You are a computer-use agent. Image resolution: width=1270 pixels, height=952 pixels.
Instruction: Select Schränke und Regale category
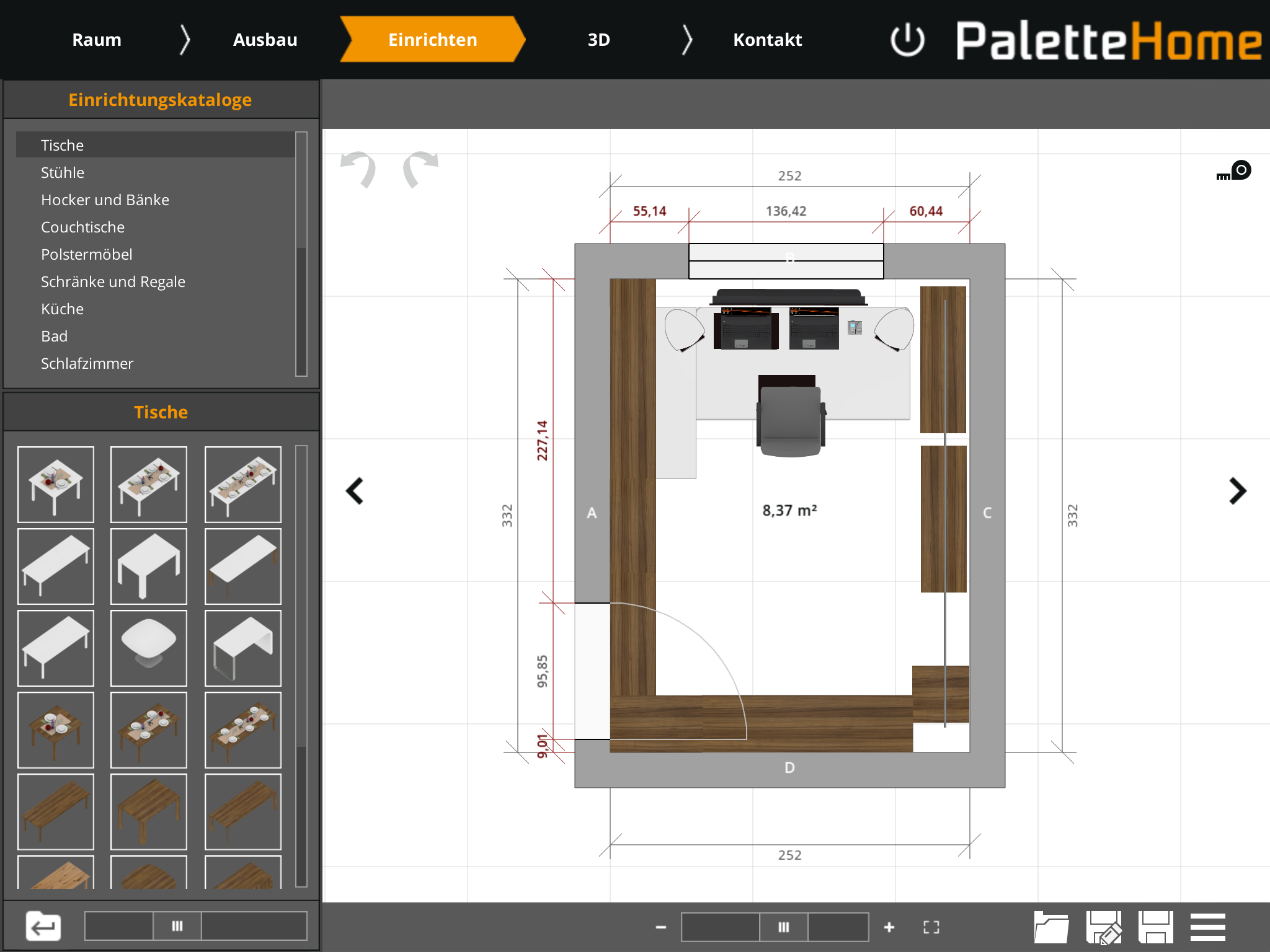[113, 282]
